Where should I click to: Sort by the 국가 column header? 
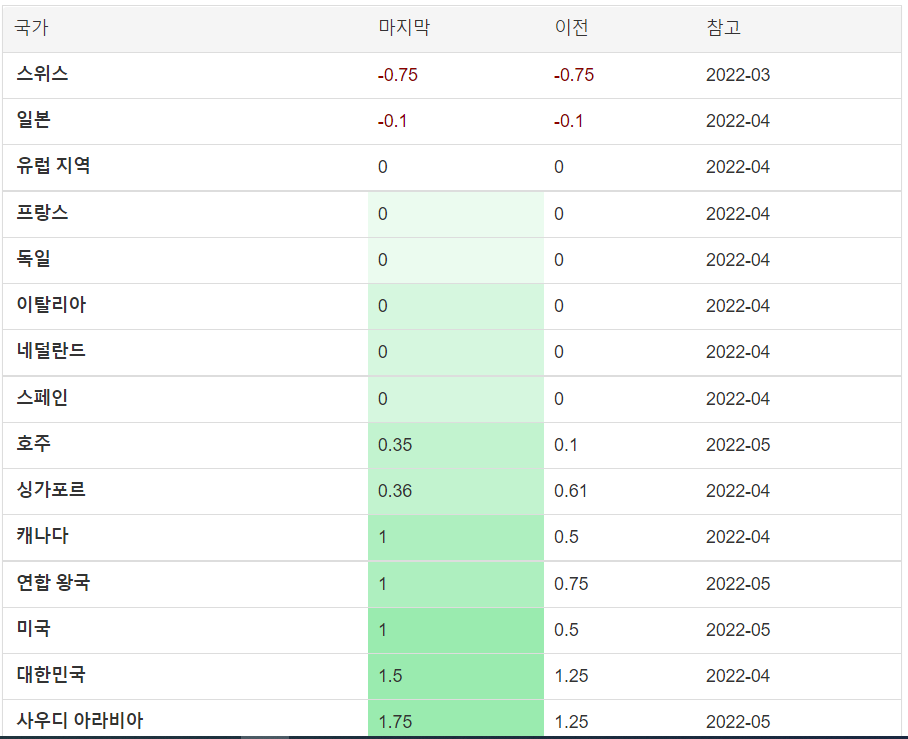31,27
